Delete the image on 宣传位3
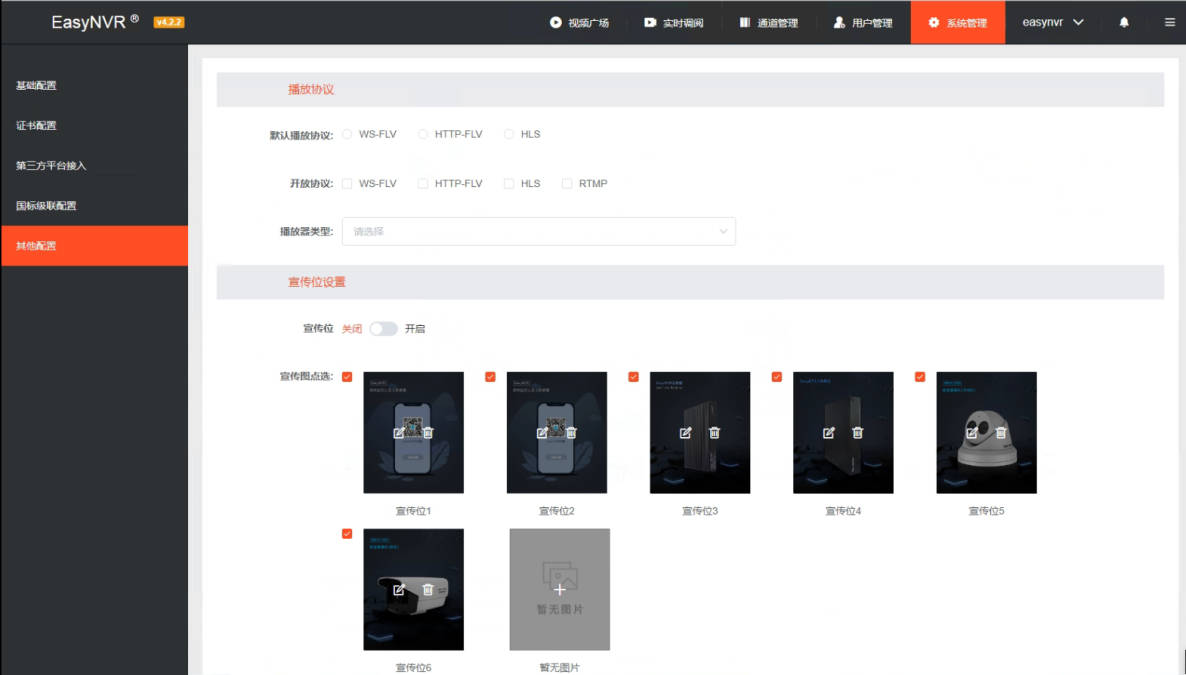This screenshot has height=675, width=1186. (x=714, y=433)
